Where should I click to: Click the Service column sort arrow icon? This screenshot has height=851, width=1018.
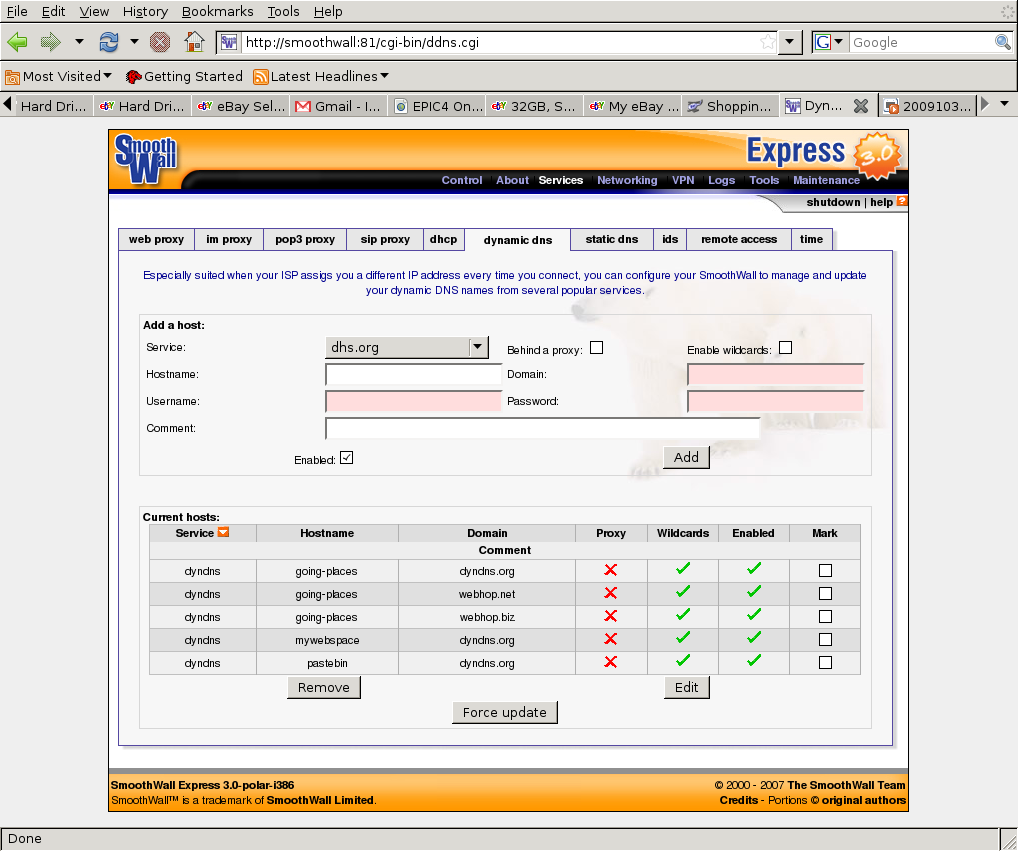click(223, 532)
